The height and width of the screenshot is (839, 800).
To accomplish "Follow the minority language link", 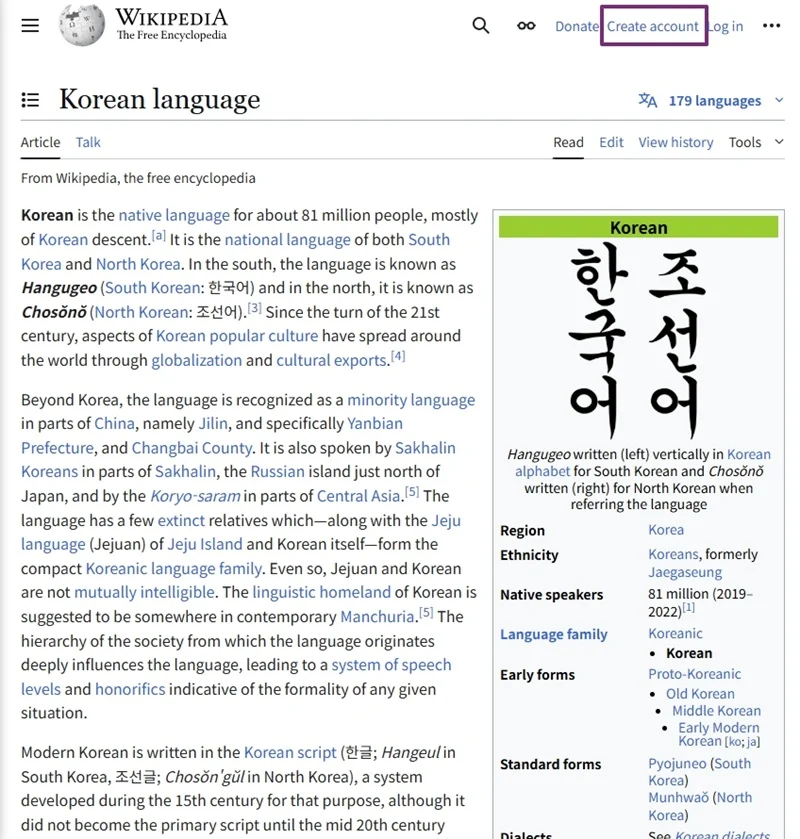I will (x=411, y=400).
